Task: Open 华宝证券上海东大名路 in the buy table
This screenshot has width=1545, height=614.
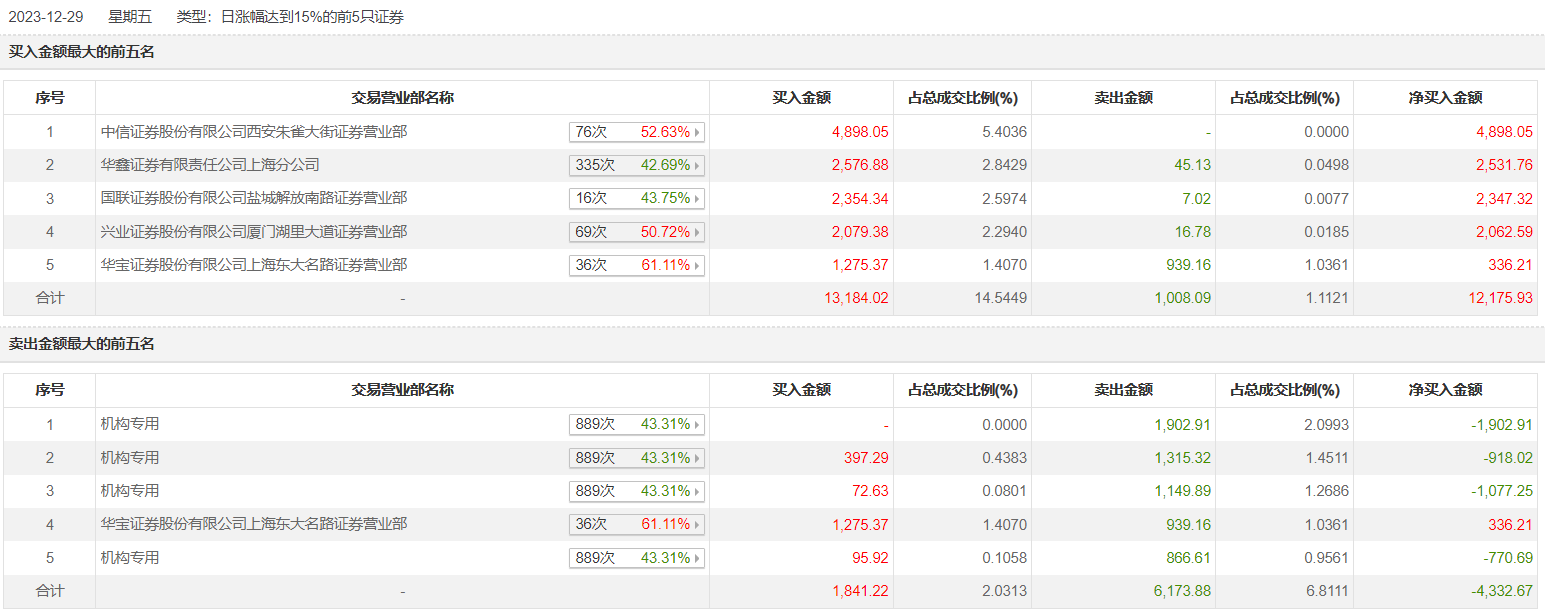Action: coord(254,265)
